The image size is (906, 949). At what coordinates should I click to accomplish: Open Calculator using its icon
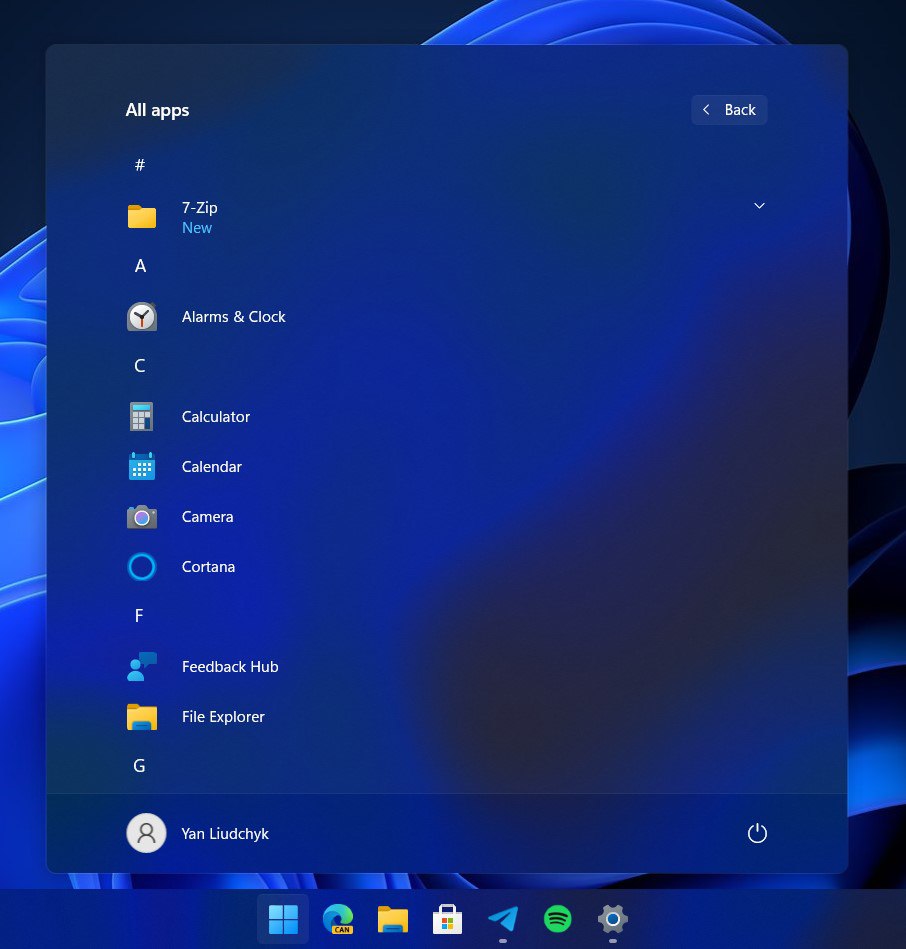142,416
